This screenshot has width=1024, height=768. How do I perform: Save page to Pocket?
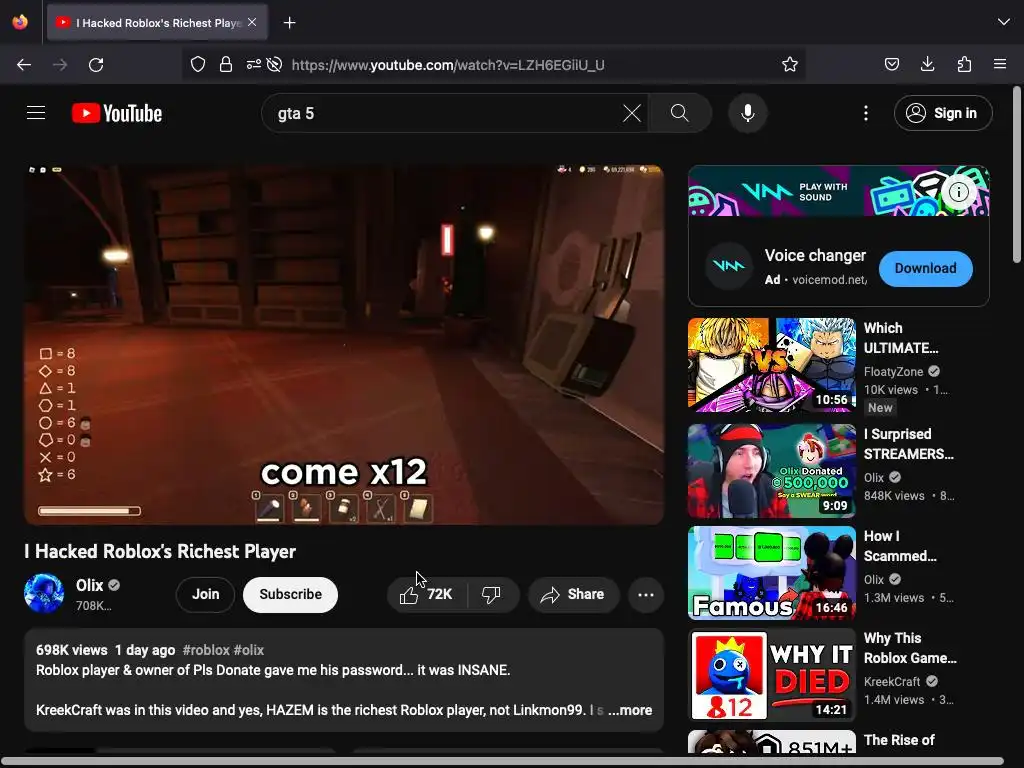pos(891,64)
